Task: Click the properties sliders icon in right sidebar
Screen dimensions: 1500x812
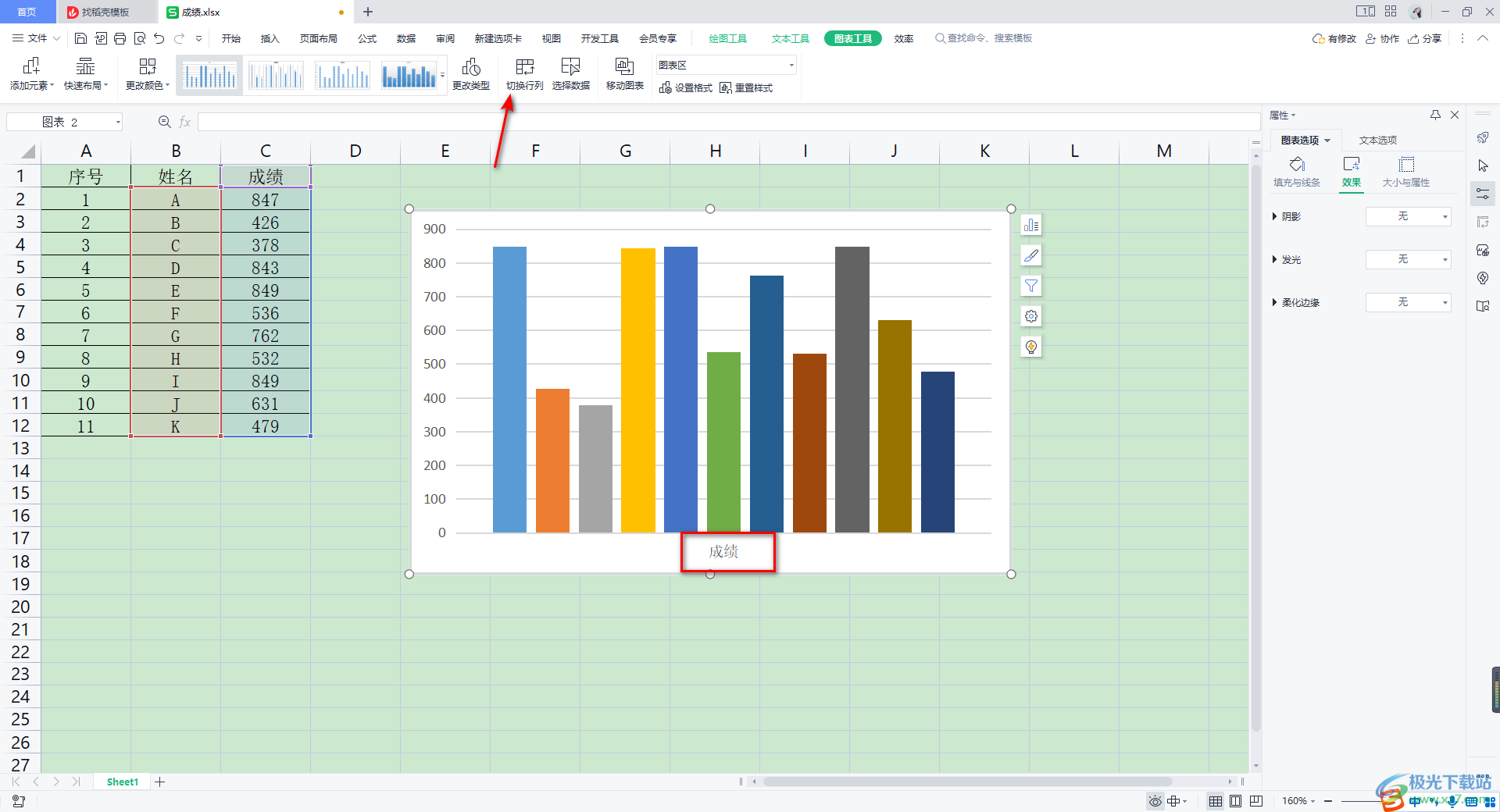Action: pos(1483,194)
